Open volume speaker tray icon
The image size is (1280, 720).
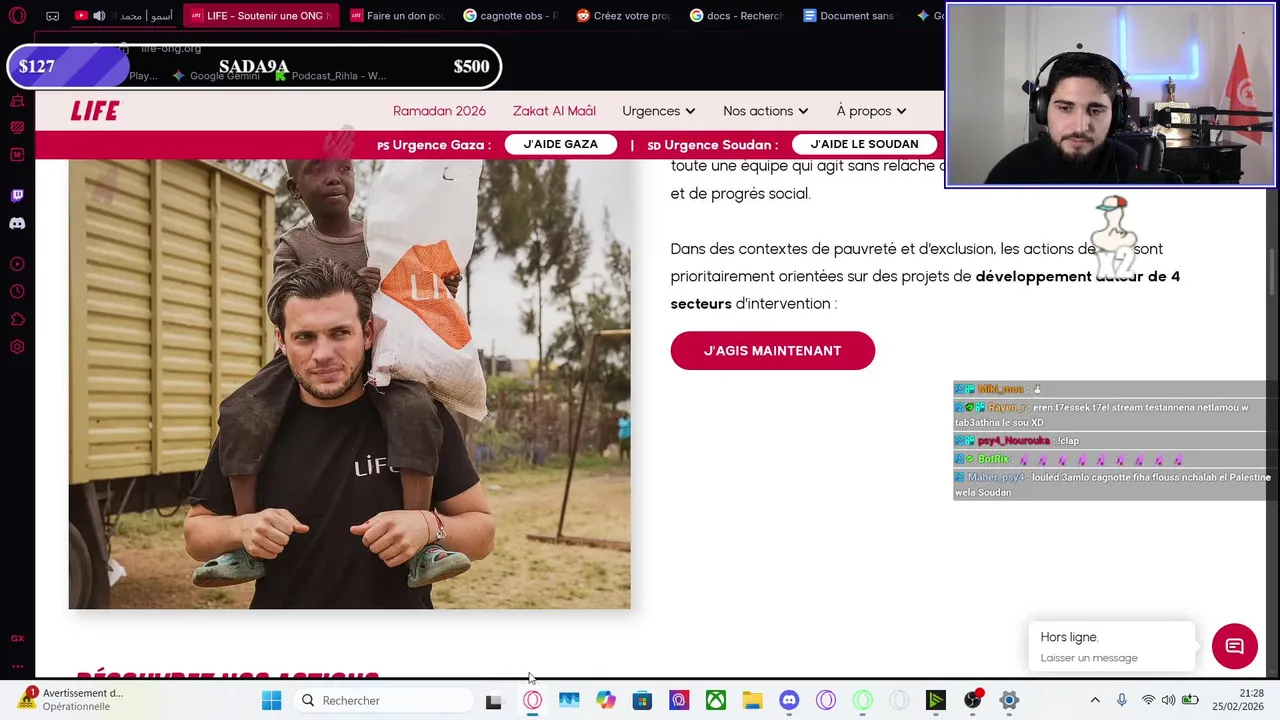(x=1168, y=700)
